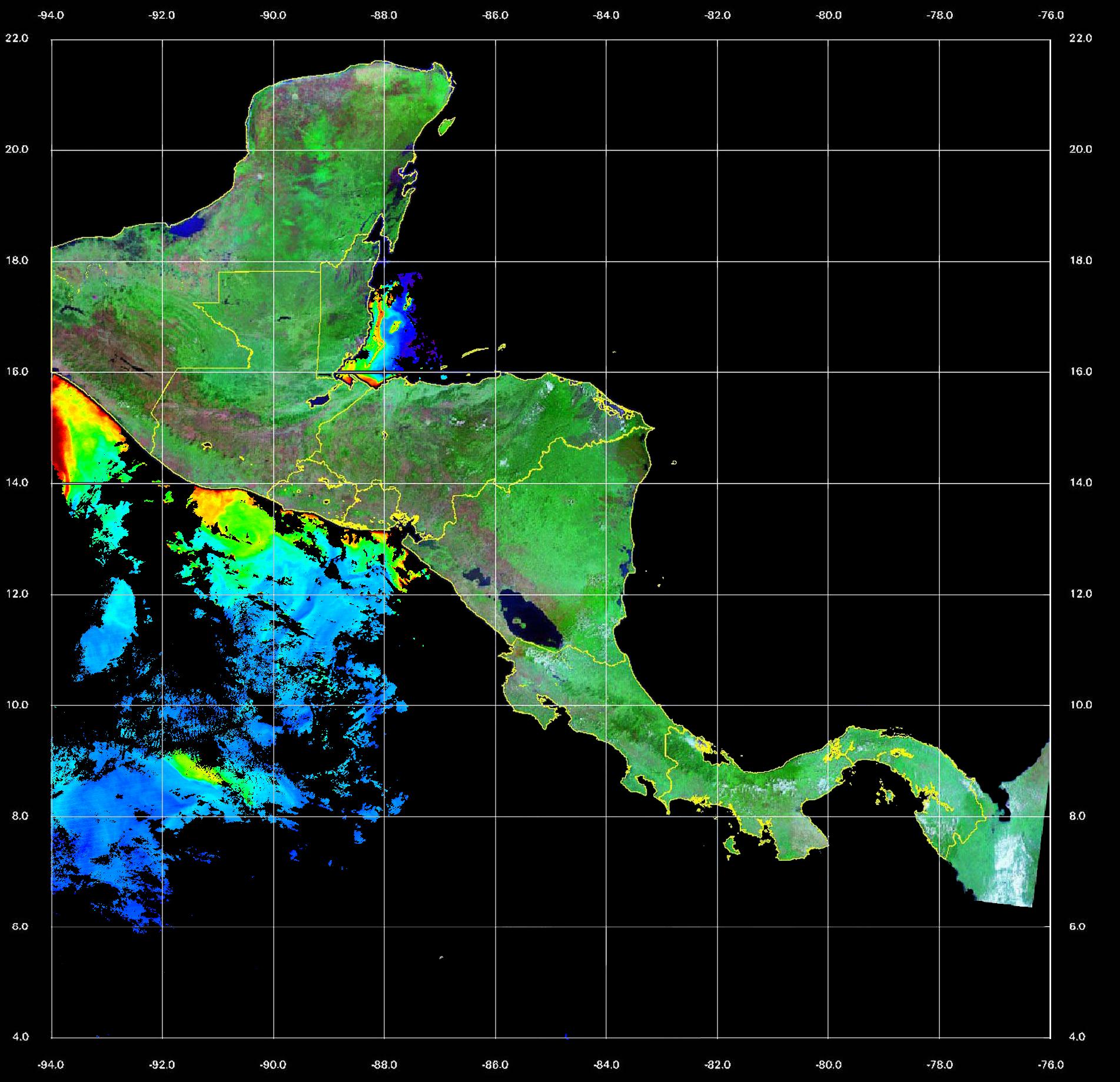Click the elongated Roatán island north of Honduras
This screenshot has width=1120, height=1082.
pyautogui.click(x=476, y=352)
